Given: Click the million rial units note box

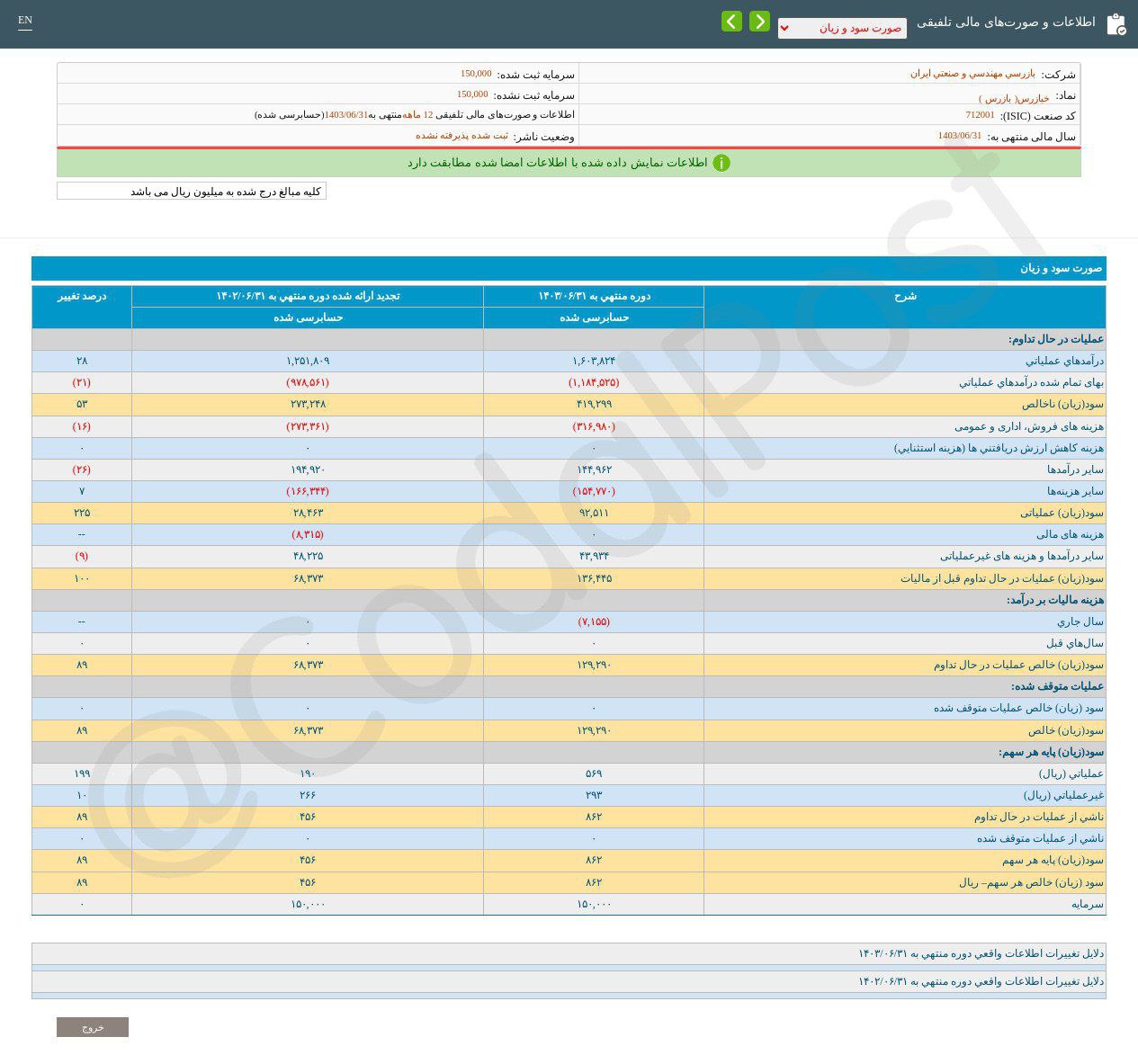Looking at the screenshot, I should 192,191.
